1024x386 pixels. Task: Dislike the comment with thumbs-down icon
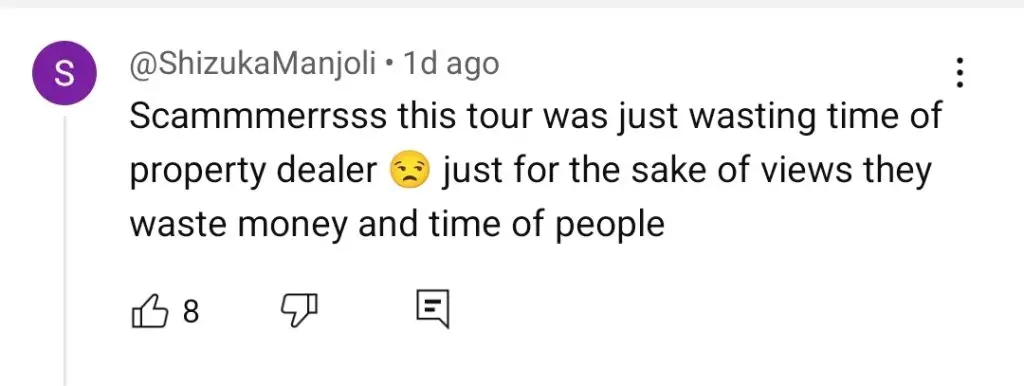299,311
